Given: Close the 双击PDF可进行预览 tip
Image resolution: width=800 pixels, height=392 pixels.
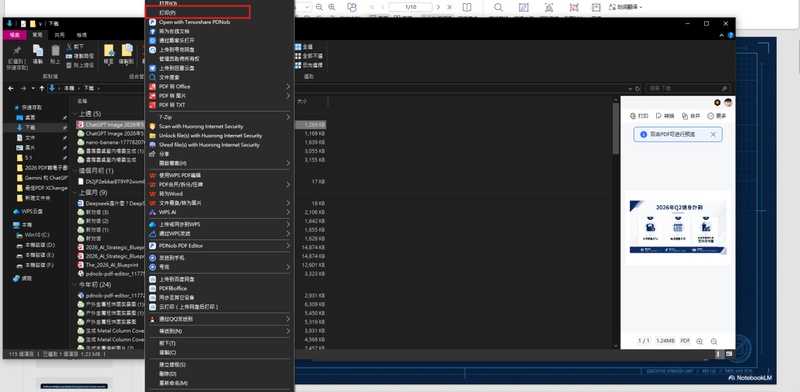Looking at the screenshot, I should 713,134.
